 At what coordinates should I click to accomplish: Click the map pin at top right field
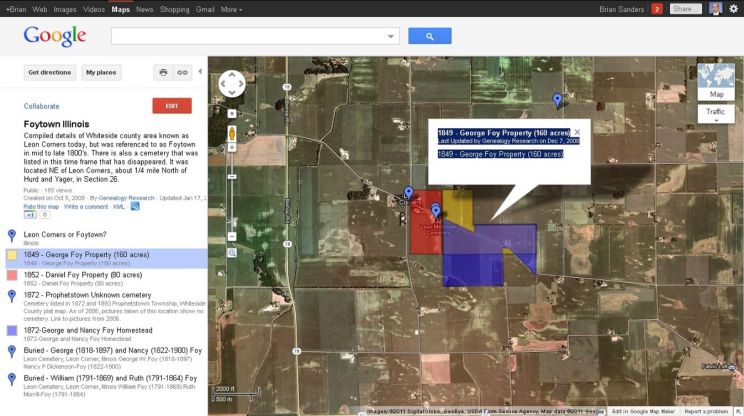click(x=557, y=100)
